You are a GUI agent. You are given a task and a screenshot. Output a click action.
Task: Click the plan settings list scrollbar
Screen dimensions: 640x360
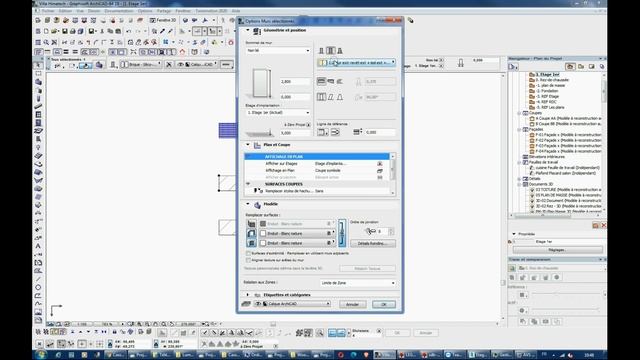393,174
